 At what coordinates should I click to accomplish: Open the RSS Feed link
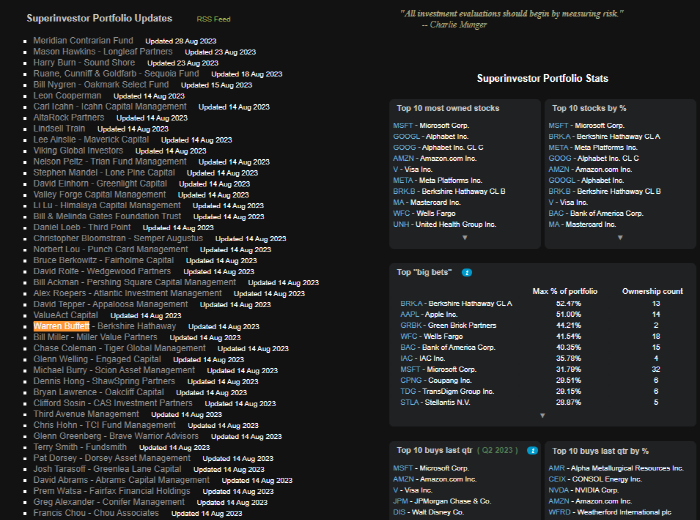(x=213, y=19)
